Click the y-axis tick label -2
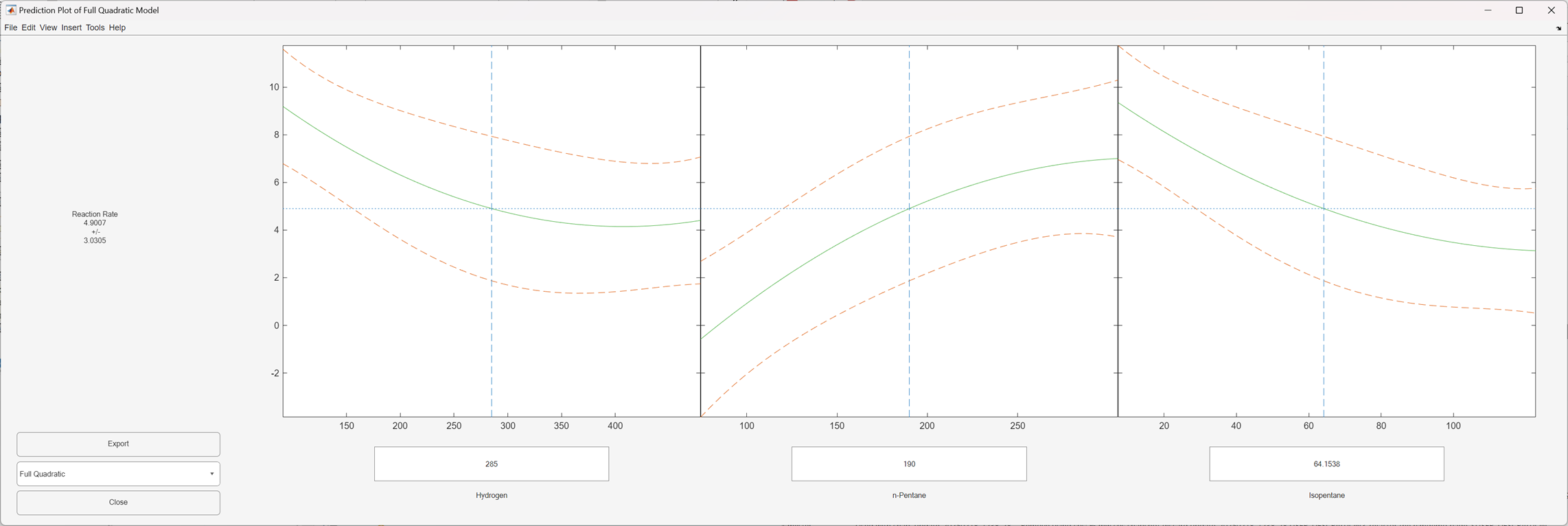1568x526 pixels. [x=275, y=374]
